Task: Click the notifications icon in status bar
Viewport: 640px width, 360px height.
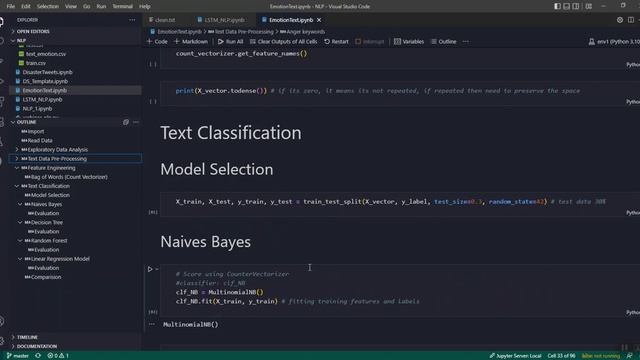Action: point(629,356)
